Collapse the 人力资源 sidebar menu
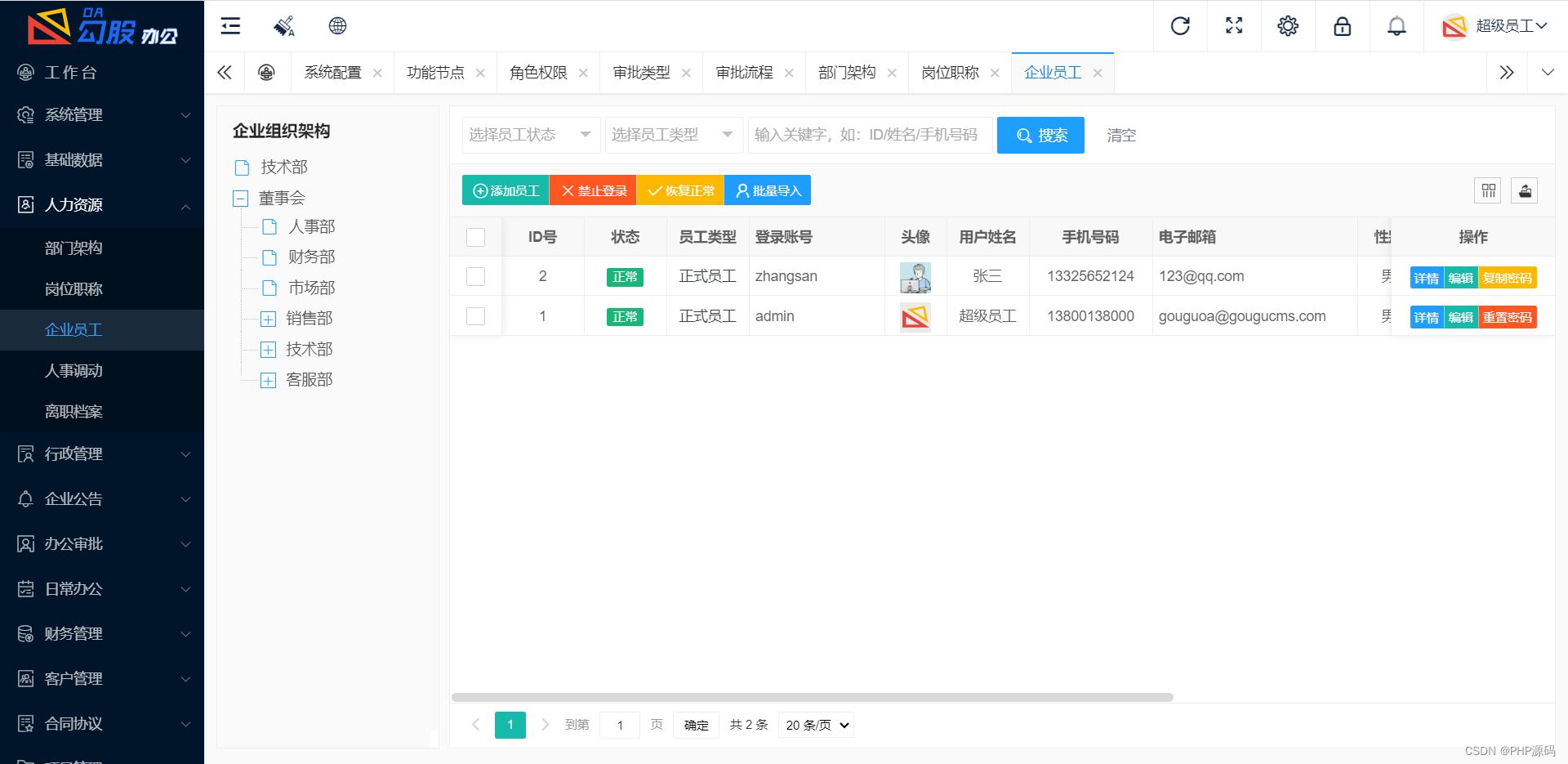 102,205
